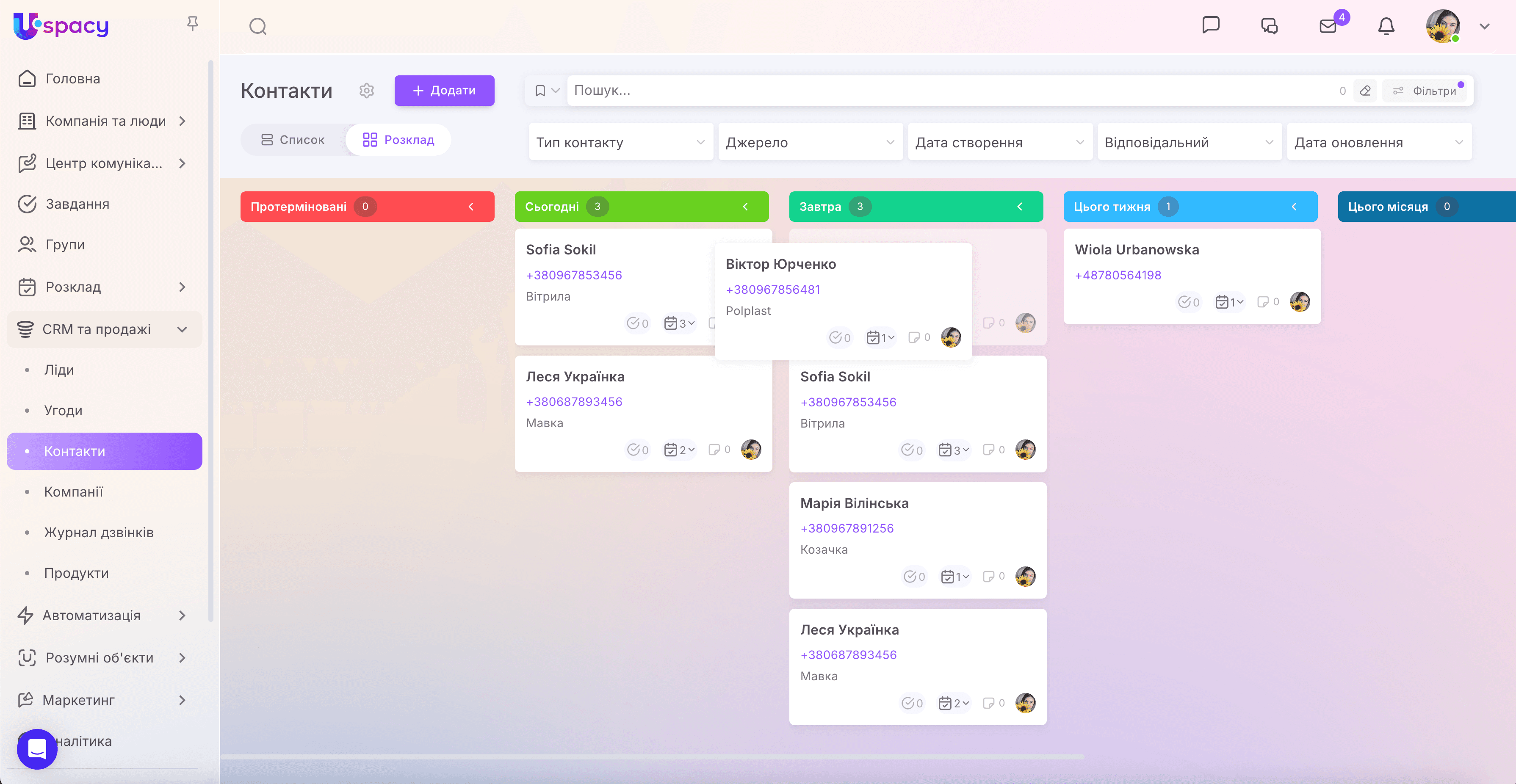
Task: Click the horizontal board scrollbar
Action: [x=653, y=757]
